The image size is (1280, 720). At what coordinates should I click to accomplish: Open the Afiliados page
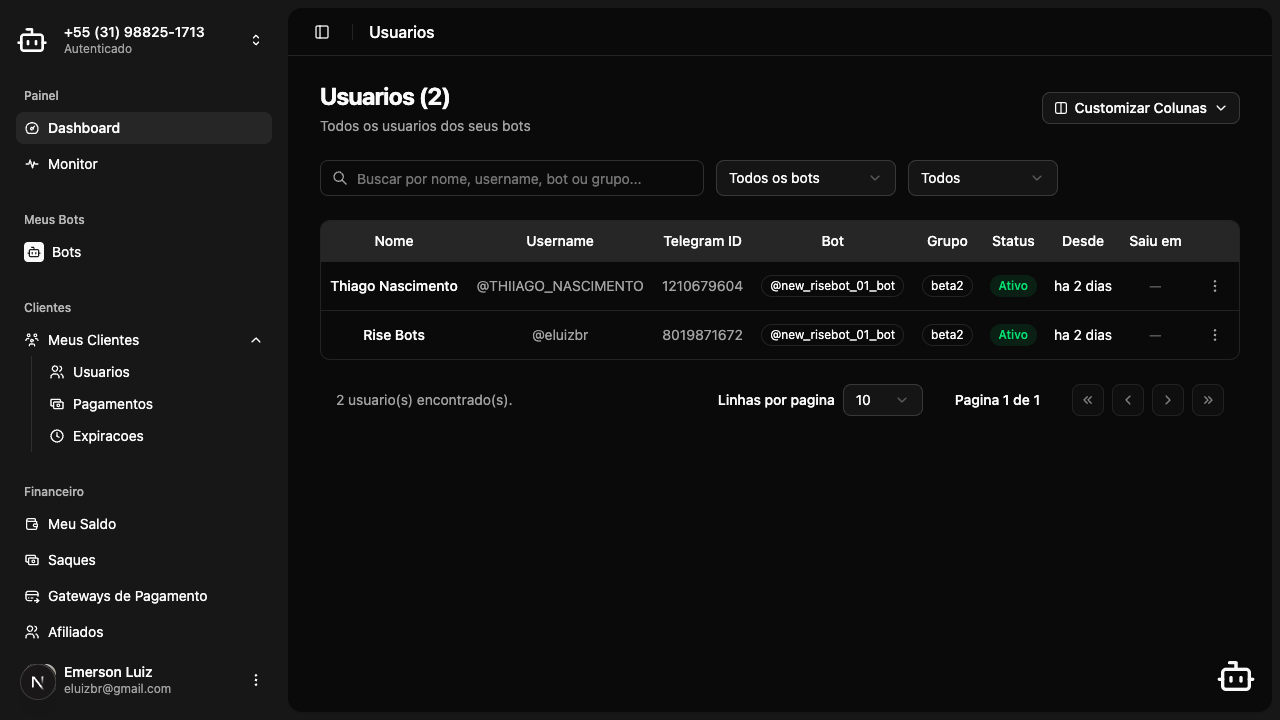[144, 632]
